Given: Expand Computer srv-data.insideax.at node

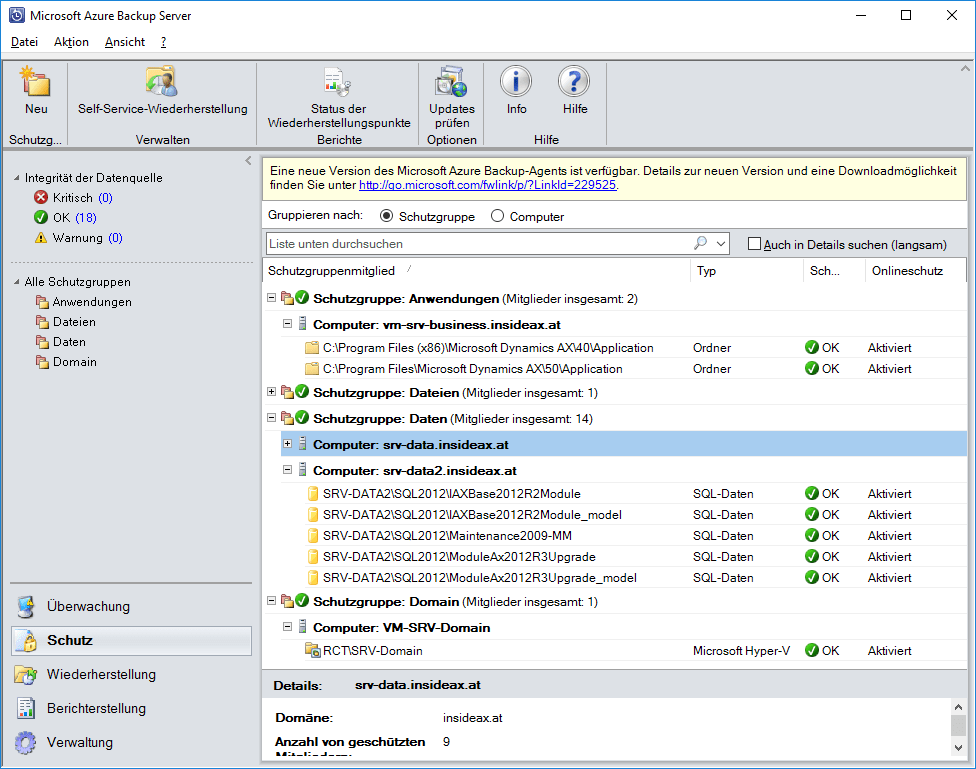Looking at the screenshot, I should click(x=288, y=444).
